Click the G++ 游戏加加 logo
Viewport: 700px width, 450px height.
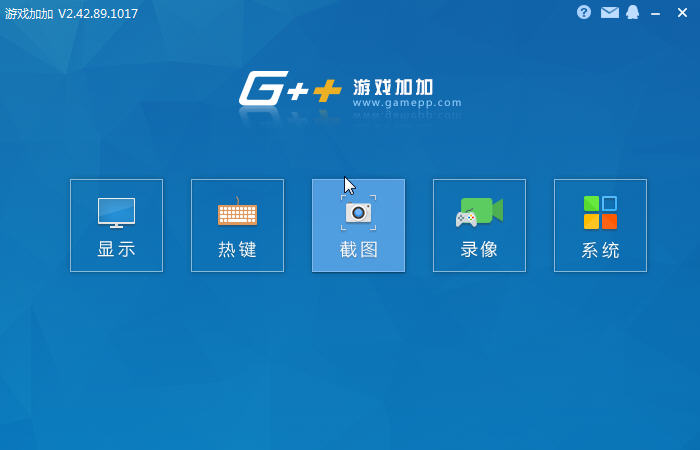pyautogui.click(x=350, y=88)
